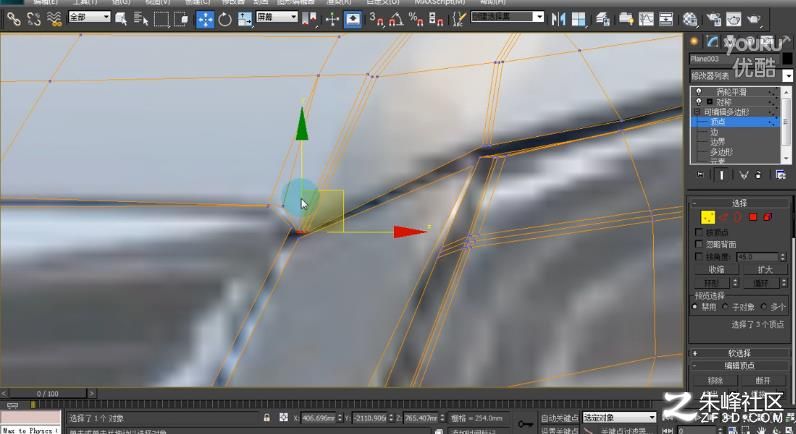
Task: Open the Graphite ribbon toggle icon
Action: [626, 19]
